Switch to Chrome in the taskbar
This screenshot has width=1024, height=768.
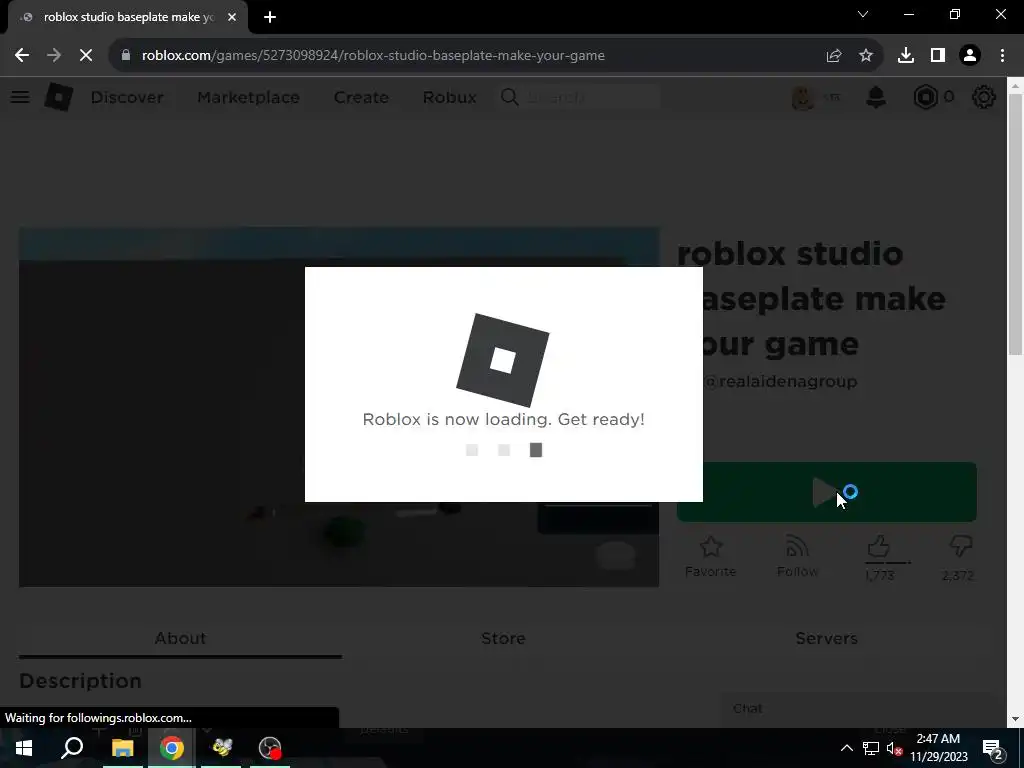(x=172, y=748)
